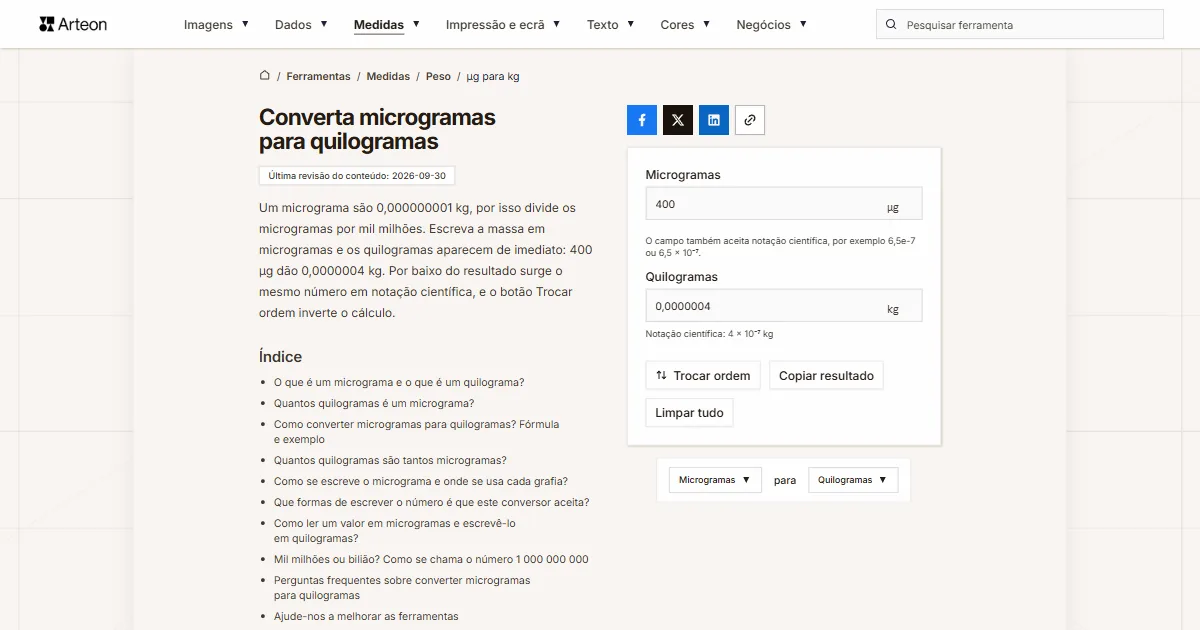Click Copiar resultado button
Image resolution: width=1200 pixels, height=630 pixels.
coord(826,376)
